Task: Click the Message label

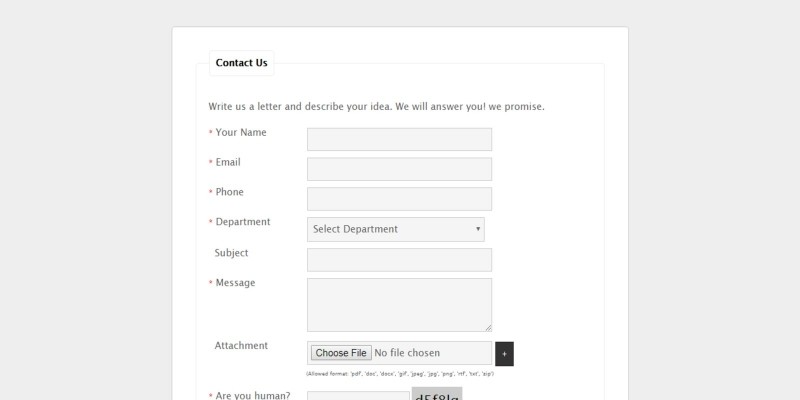Action: click(235, 283)
